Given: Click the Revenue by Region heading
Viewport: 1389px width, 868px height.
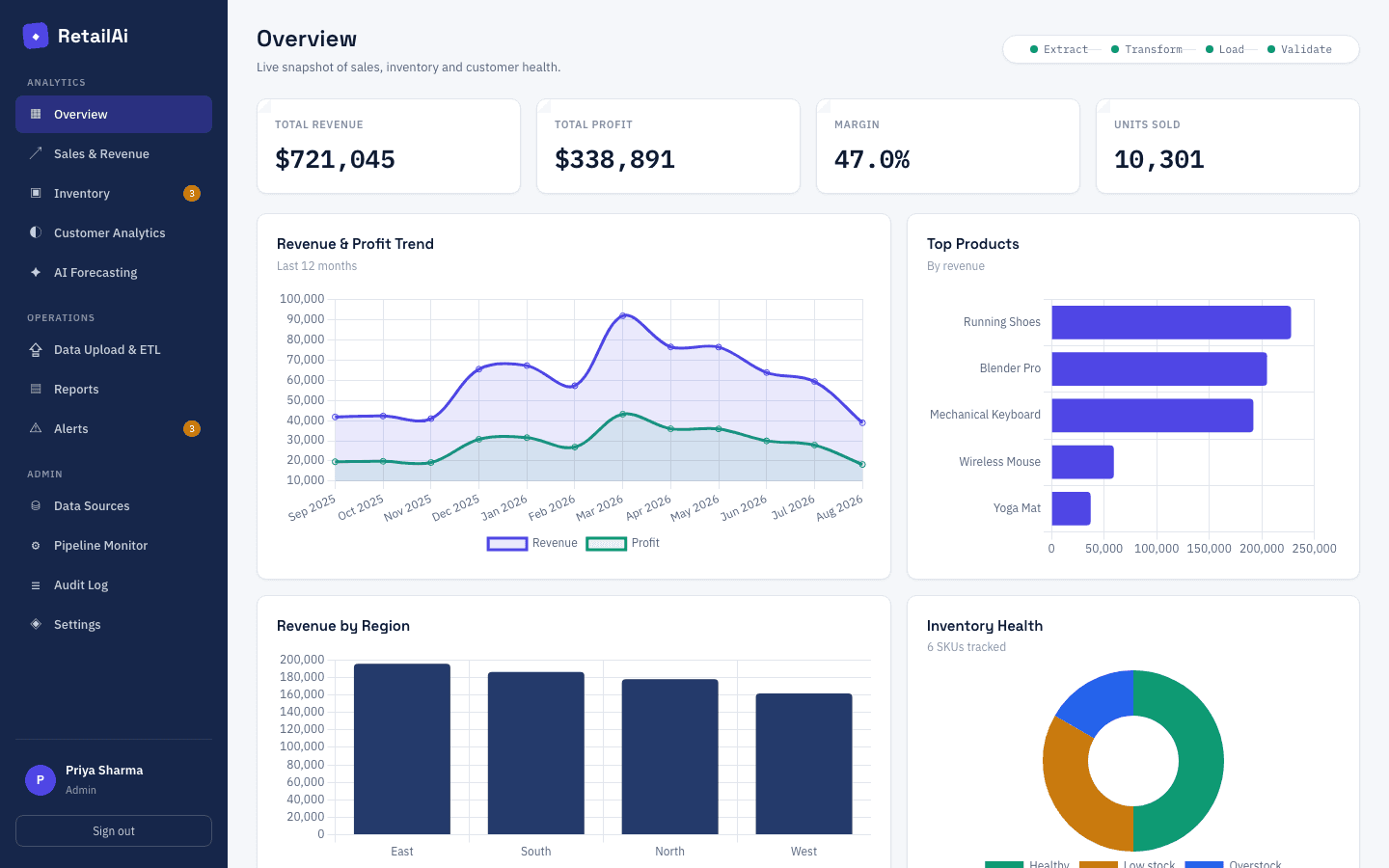Looking at the screenshot, I should (x=343, y=626).
